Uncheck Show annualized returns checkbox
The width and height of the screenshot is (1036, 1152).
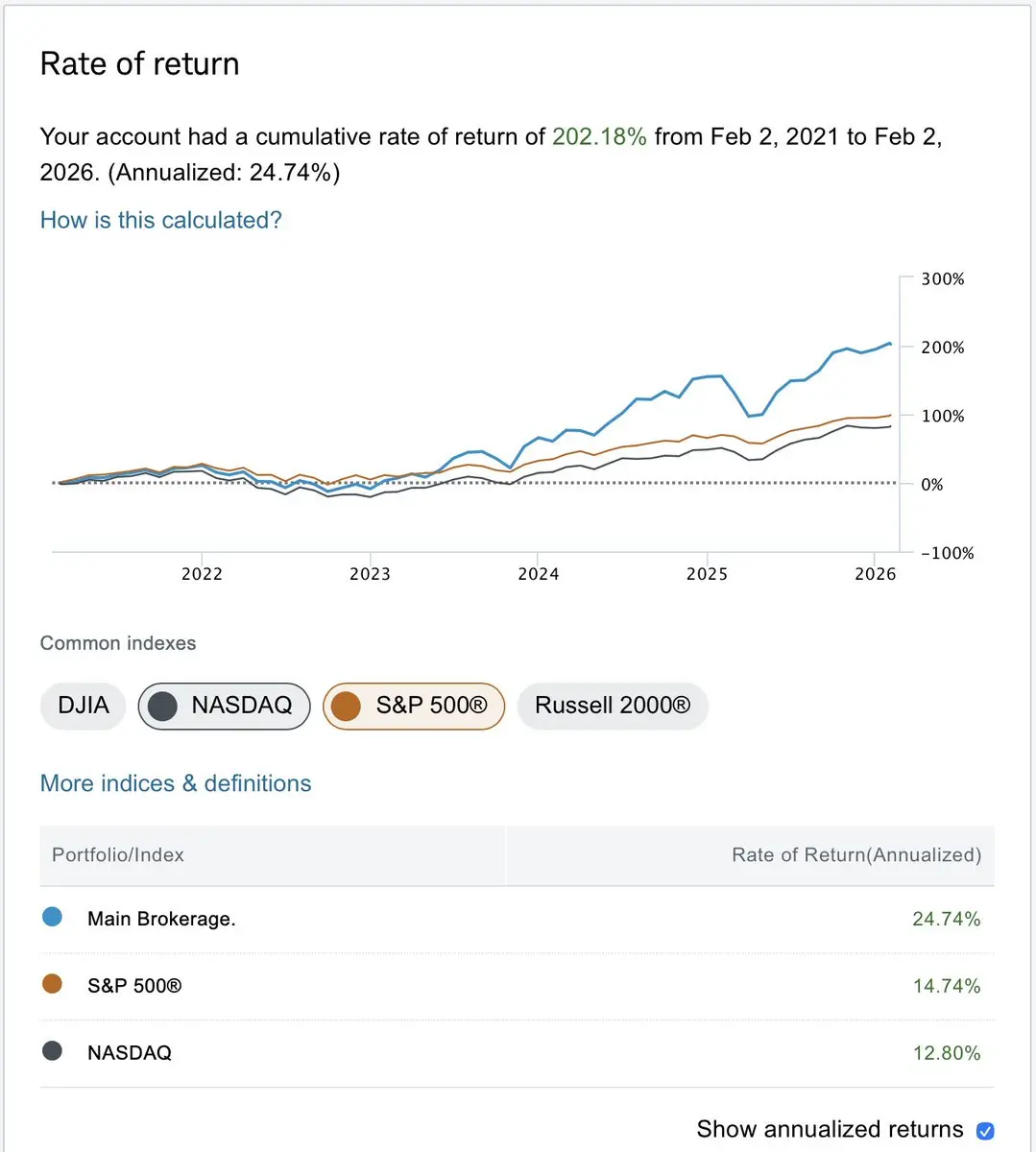[x=985, y=1130]
